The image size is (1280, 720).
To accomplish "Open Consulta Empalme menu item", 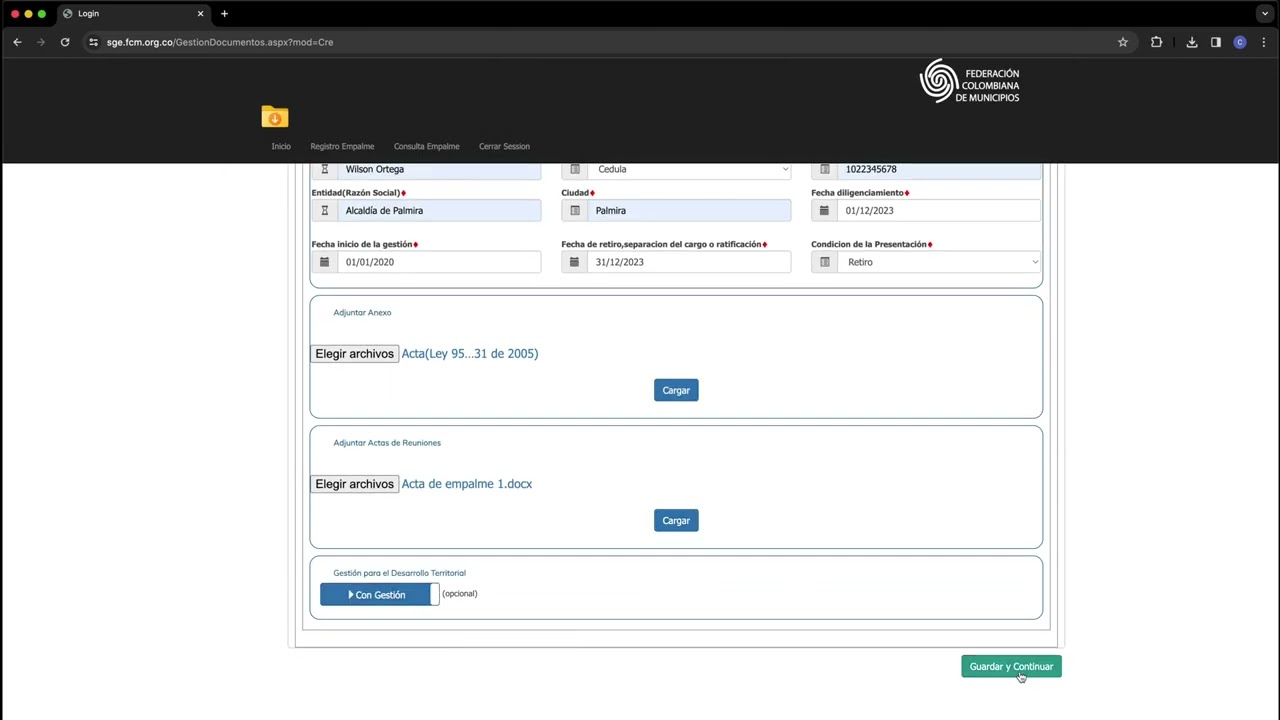I will (427, 146).
